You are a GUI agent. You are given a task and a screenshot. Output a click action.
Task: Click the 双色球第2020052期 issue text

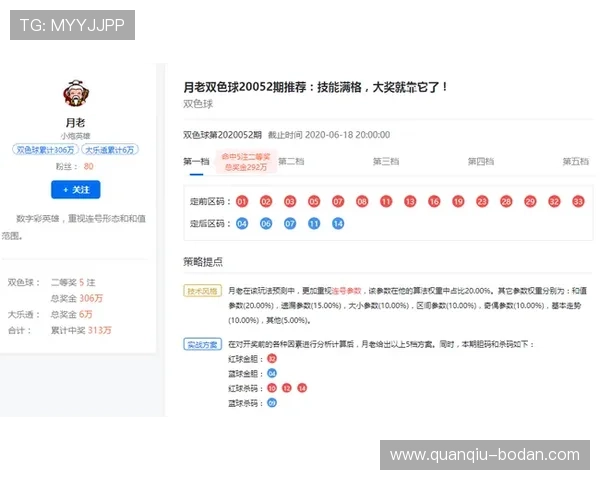(222, 135)
